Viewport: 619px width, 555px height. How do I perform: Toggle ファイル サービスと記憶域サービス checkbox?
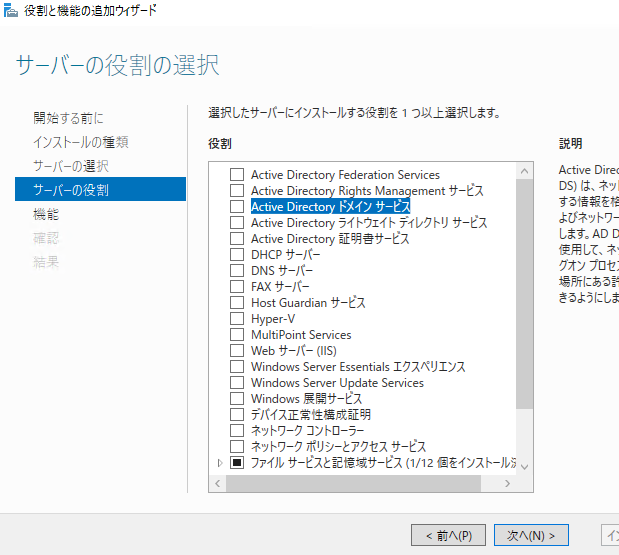tap(237, 463)
